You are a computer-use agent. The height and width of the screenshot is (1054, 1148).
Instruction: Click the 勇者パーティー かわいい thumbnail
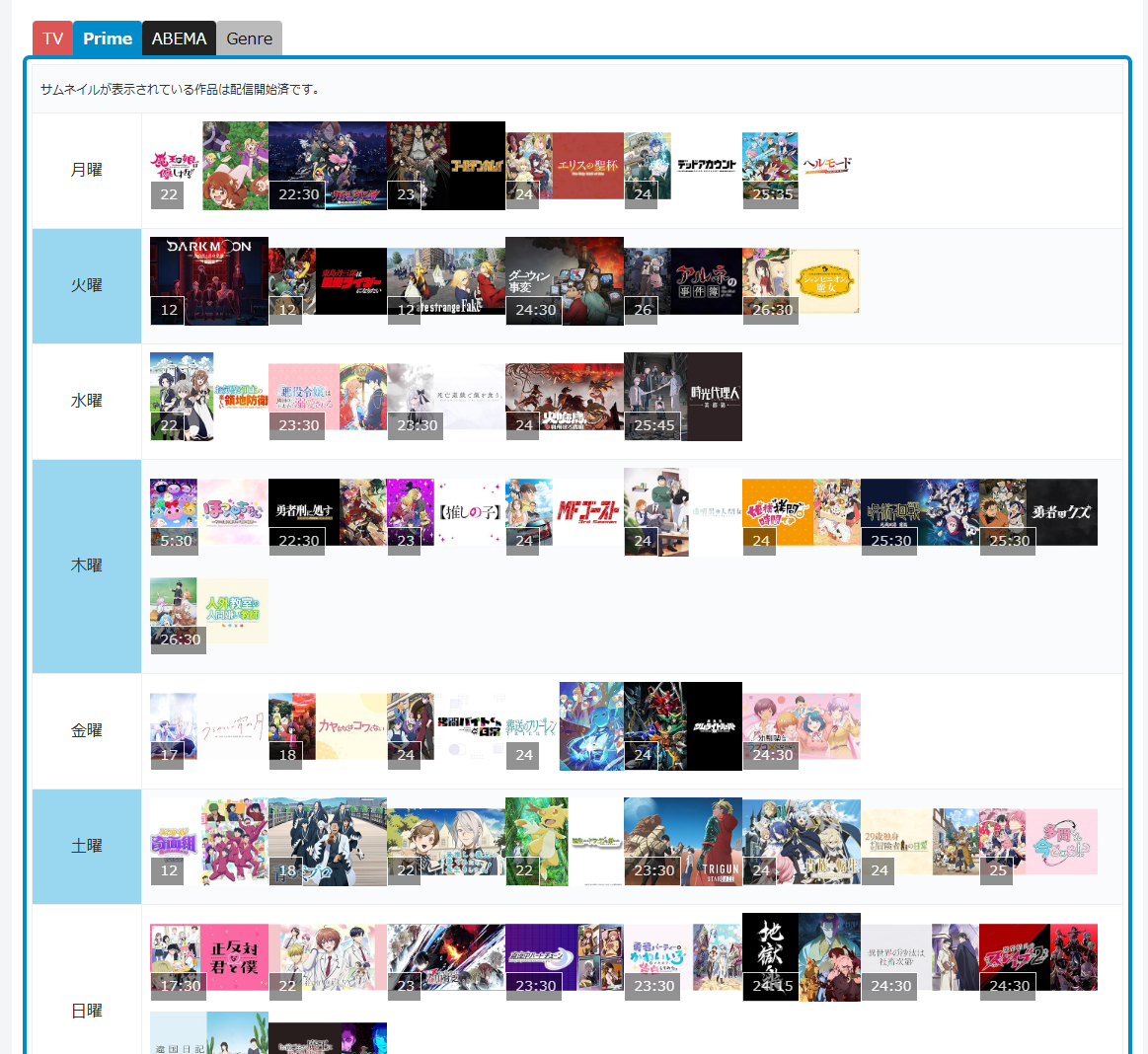683,957
